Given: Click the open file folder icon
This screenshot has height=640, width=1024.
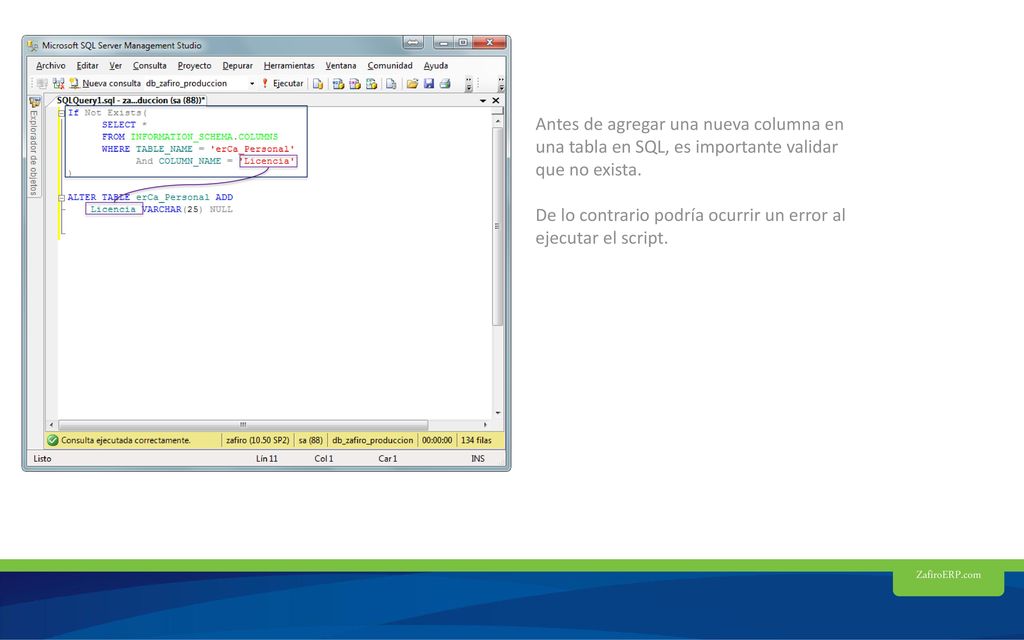Looking at the screenshot, I should click(x=412, y=84).
